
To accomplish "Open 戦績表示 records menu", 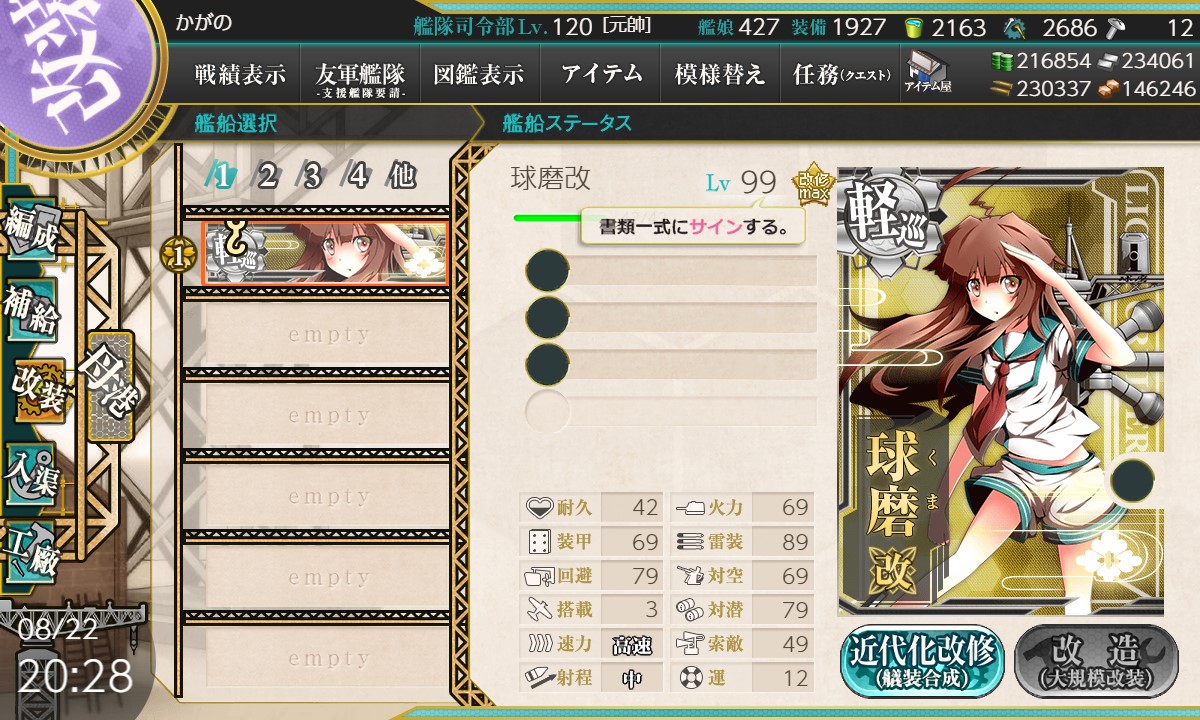I will (240, 74).
